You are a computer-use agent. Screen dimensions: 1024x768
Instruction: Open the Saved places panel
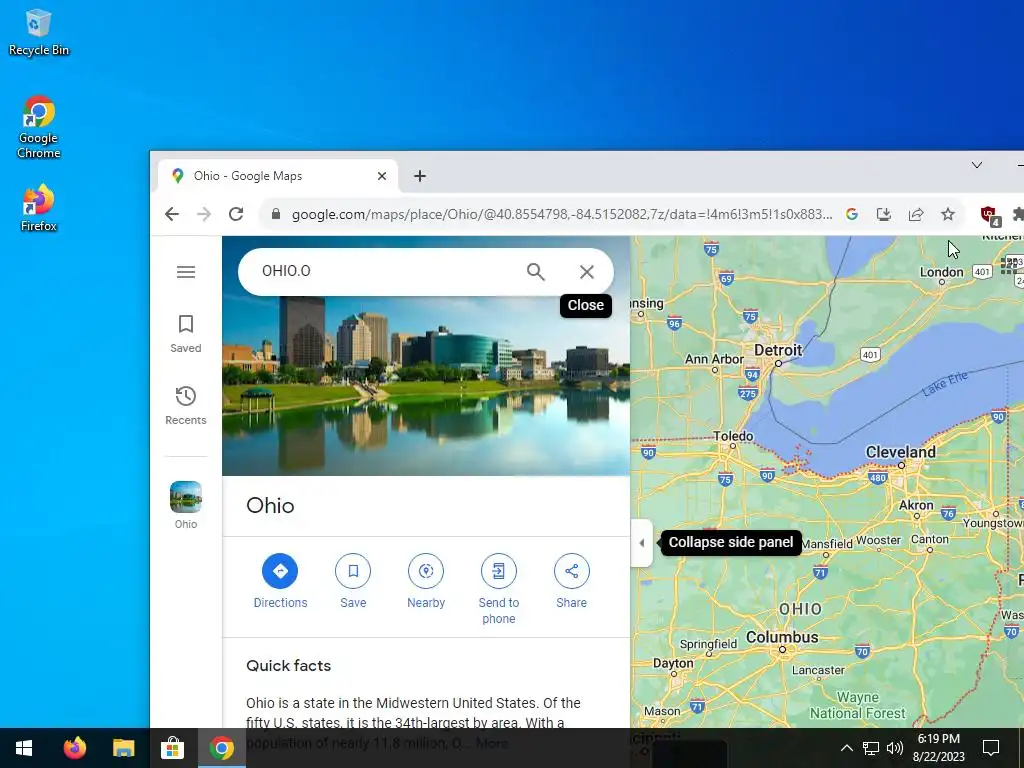(185, 334)
